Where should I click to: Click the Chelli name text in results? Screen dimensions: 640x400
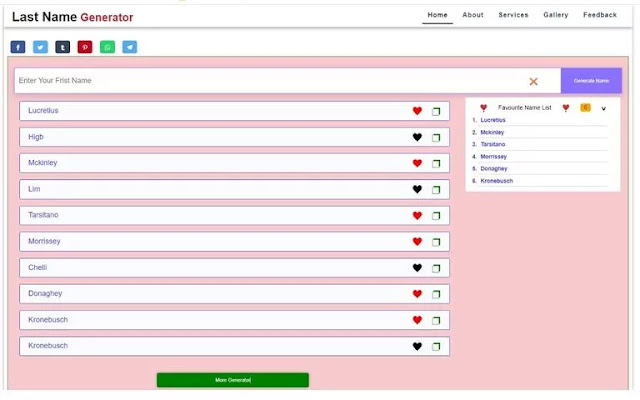37,267
